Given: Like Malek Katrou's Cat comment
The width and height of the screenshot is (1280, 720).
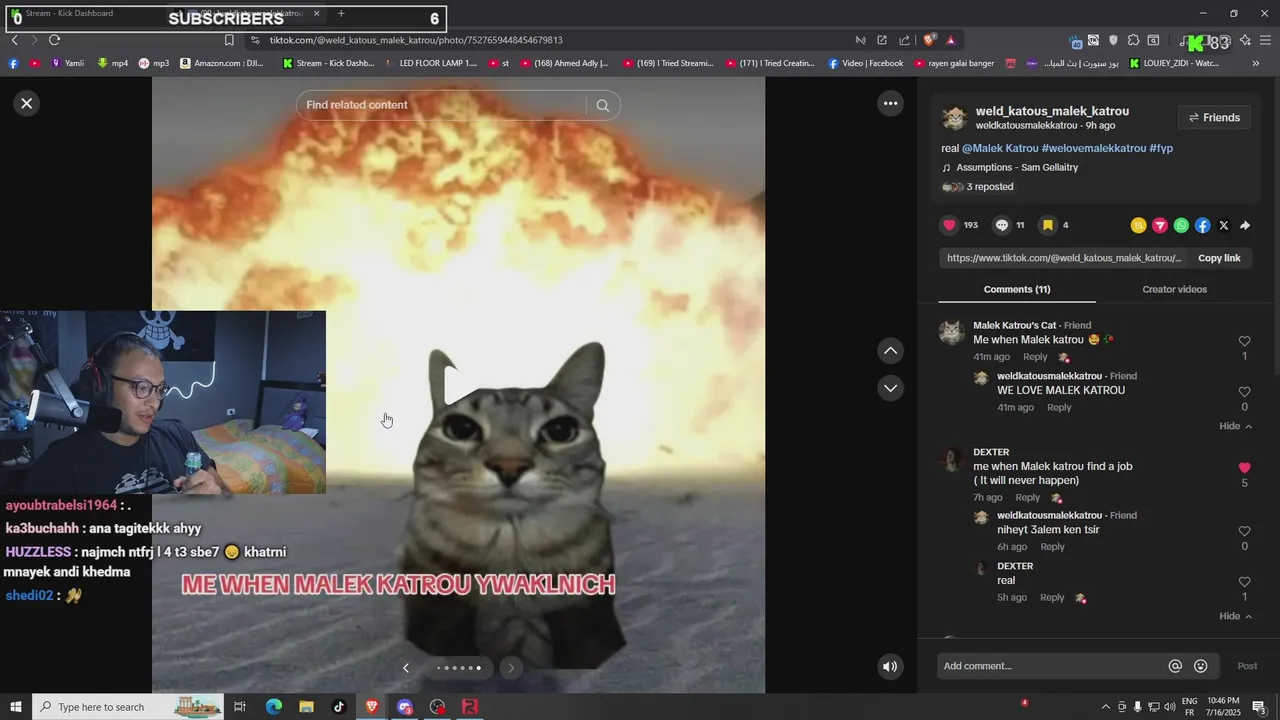Looking at the screenshot, I should pyautogui.click(x=1244, y=341).
